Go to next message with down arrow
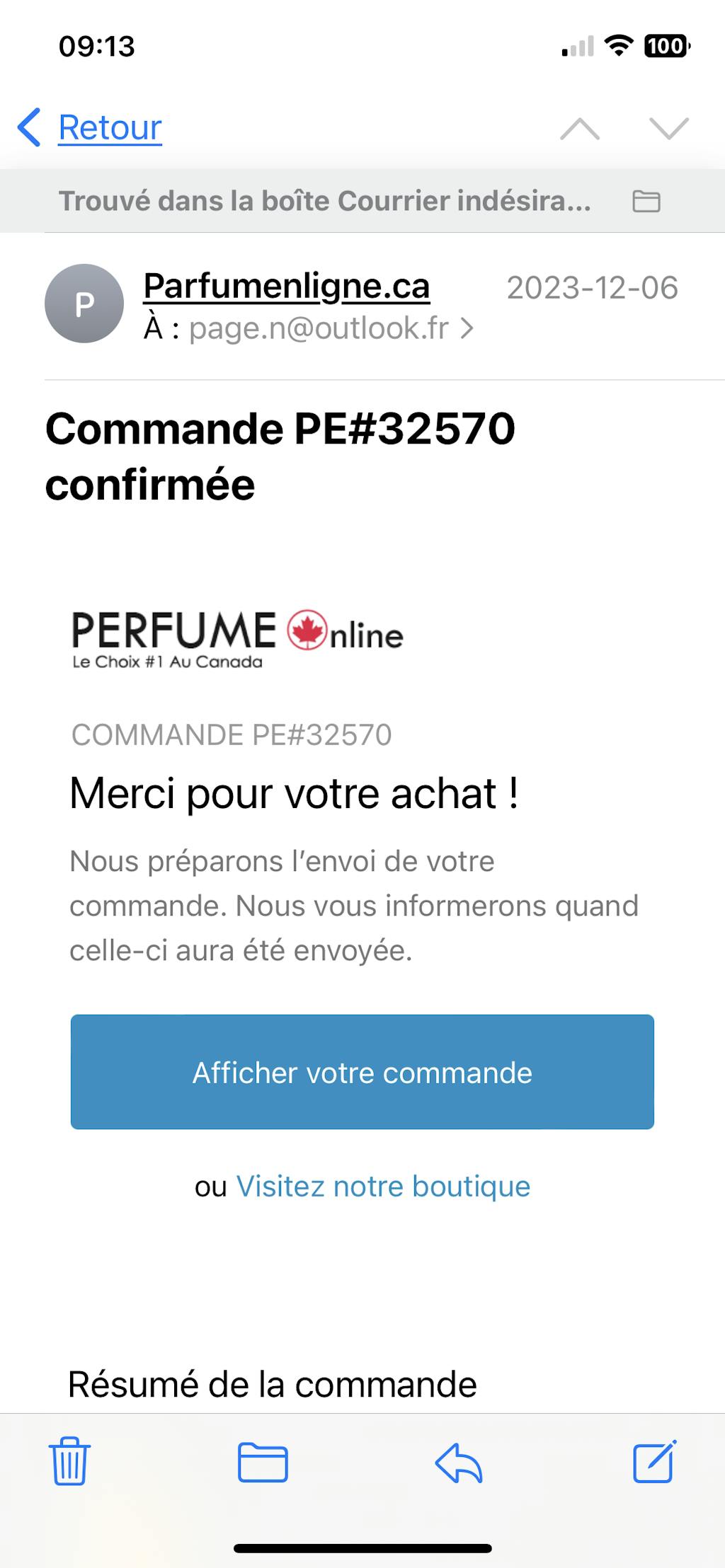Viewport: 725px width, 1568px height. 668,129
